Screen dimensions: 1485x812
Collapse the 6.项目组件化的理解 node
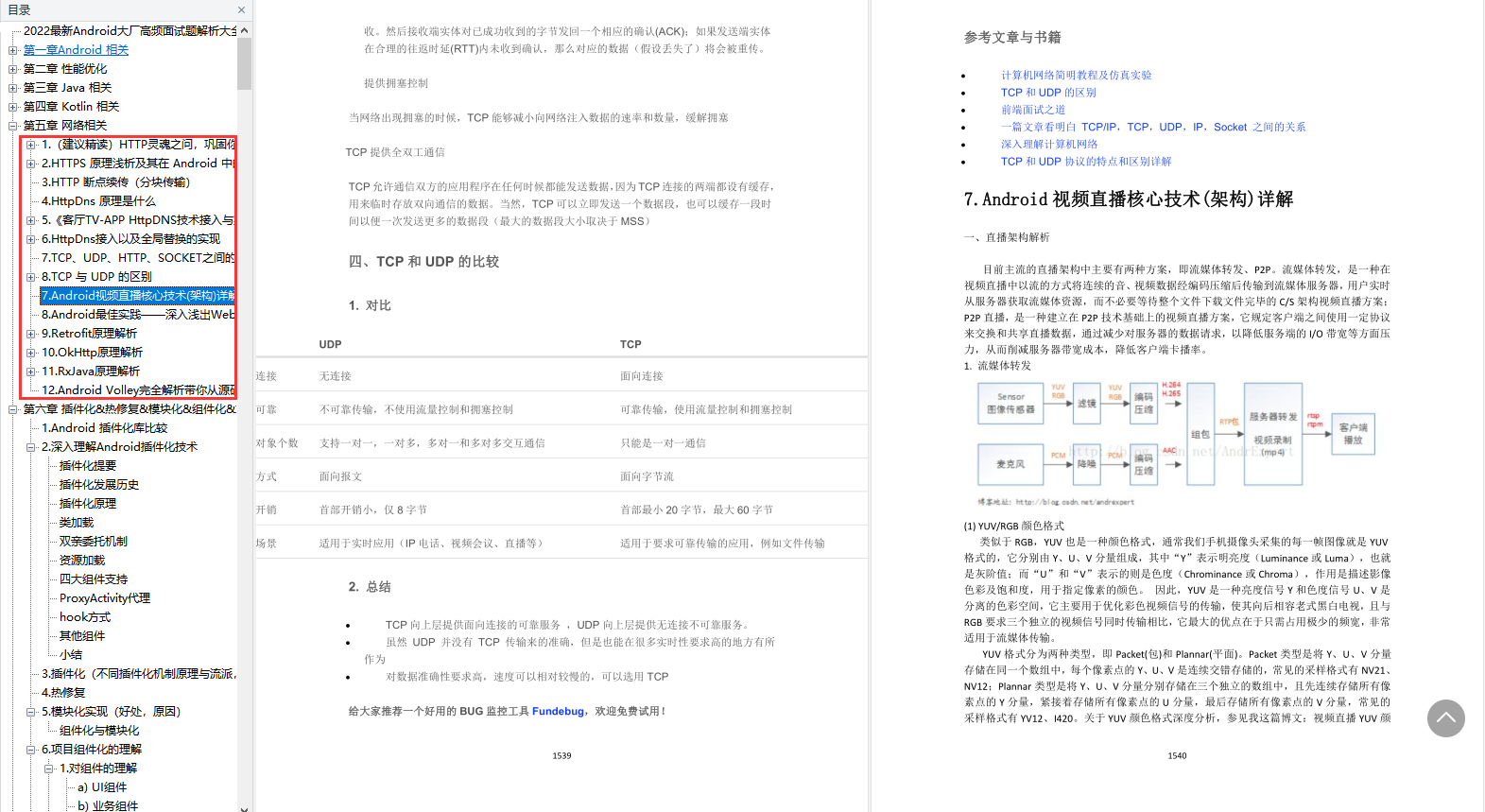point(31,750)
